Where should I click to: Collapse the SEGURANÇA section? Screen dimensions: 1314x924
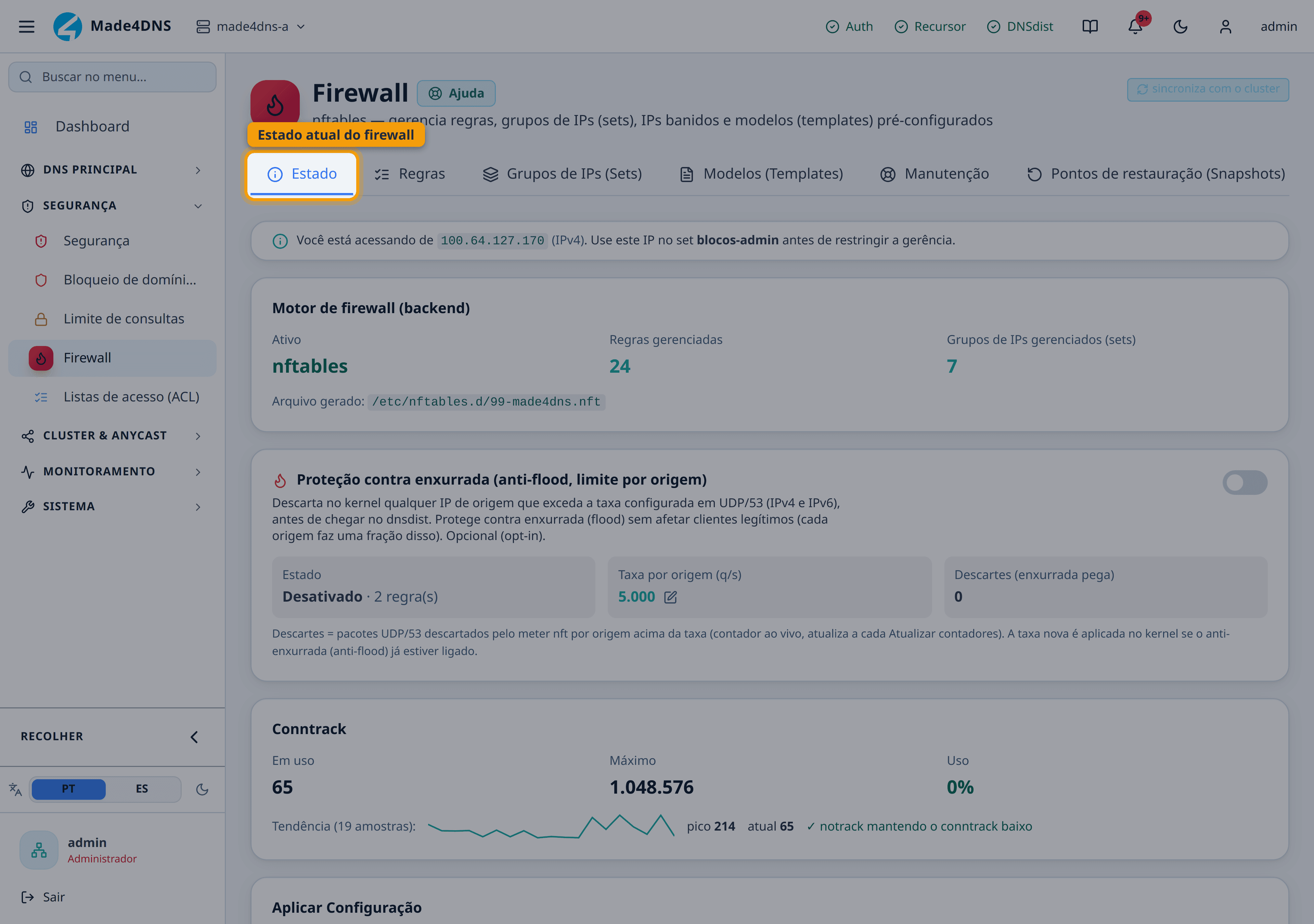click(112, 206)
